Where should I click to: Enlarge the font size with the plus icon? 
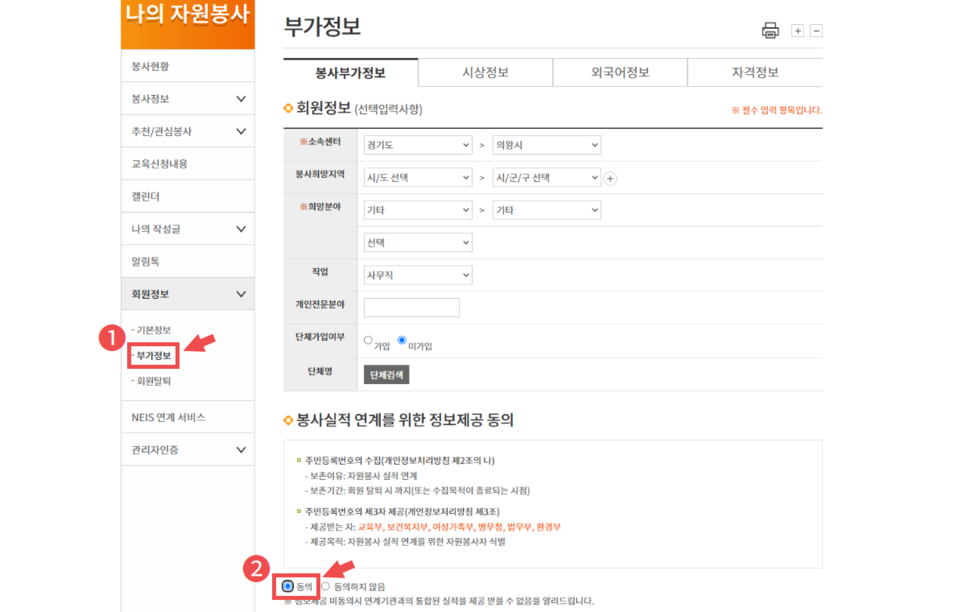797,30
